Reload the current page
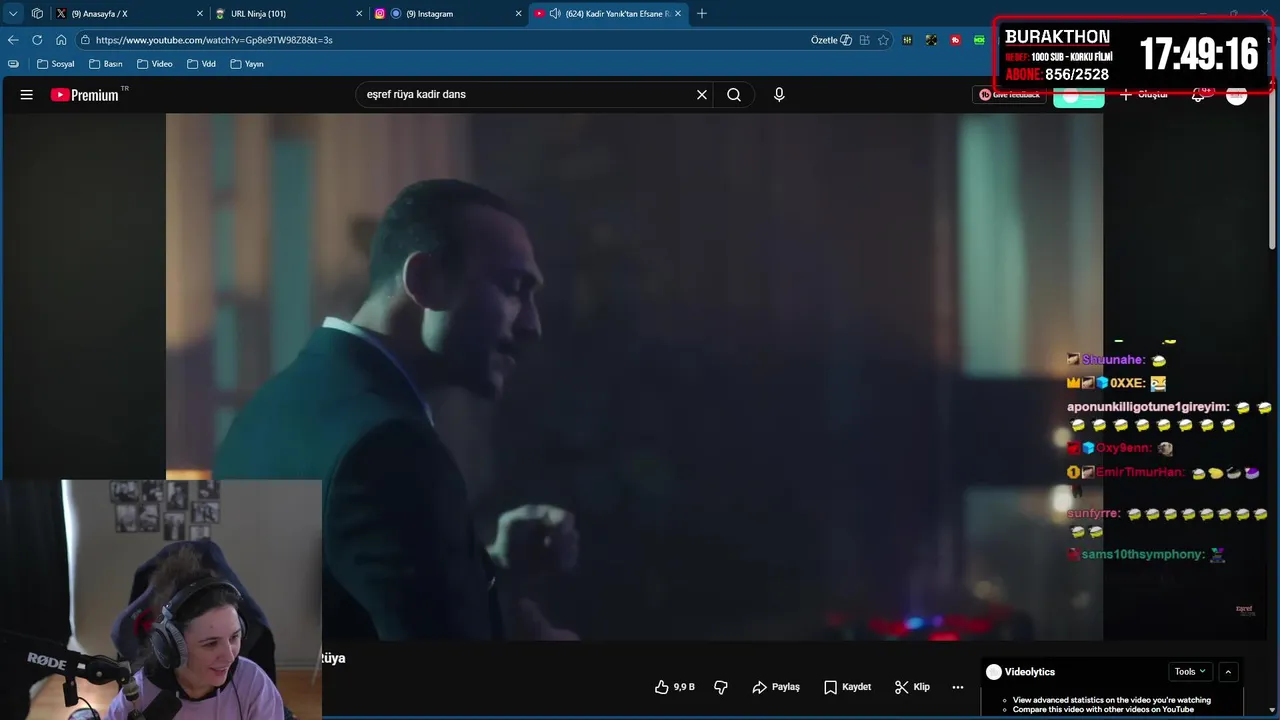The image size is (1280, 720). pyautogui.click(x=37, y=40)
